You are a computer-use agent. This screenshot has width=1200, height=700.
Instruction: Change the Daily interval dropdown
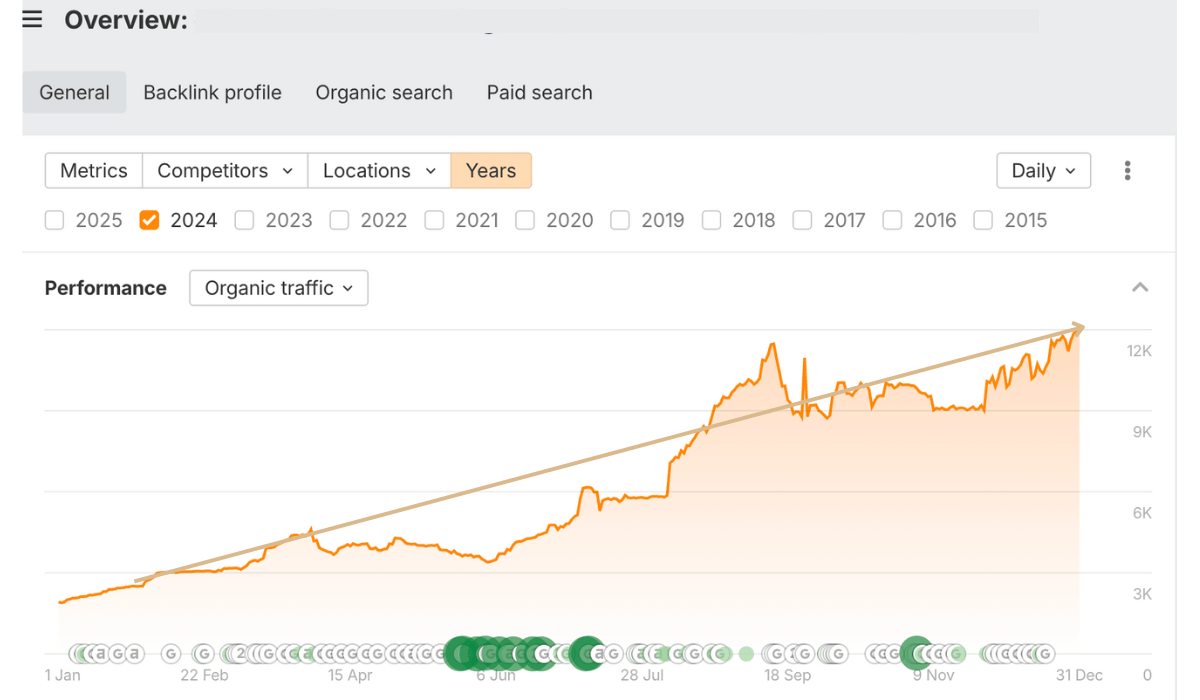click(1043, 171)
